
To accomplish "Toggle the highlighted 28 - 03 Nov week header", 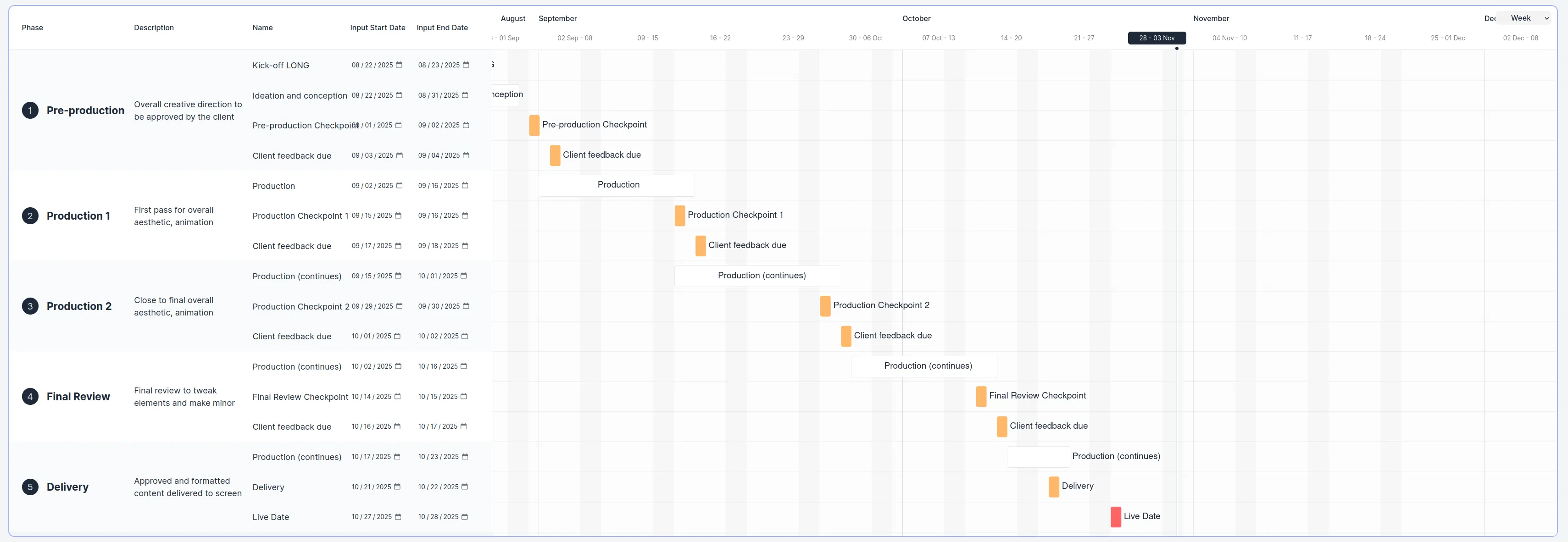I will coord(1156,38).
